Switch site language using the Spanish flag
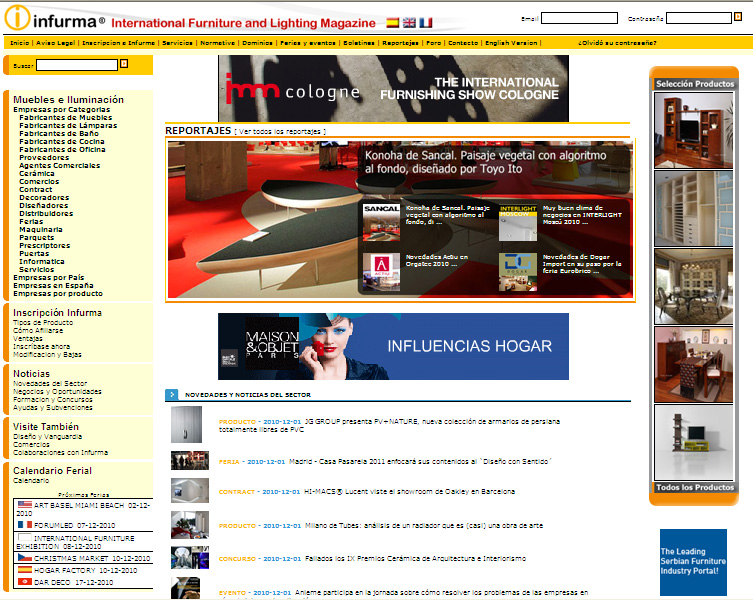Screen dimensions: 753x600 (393, 22)
